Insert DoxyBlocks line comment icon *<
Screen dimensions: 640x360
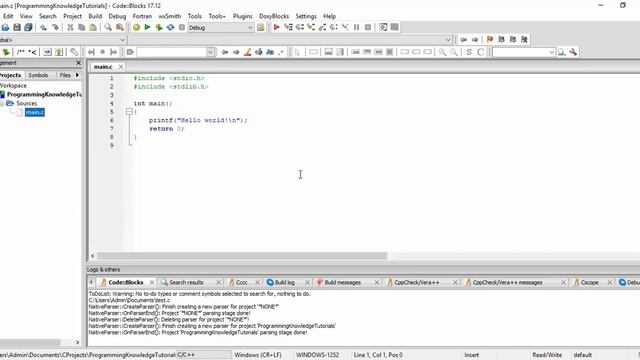(x=32, y=52)
